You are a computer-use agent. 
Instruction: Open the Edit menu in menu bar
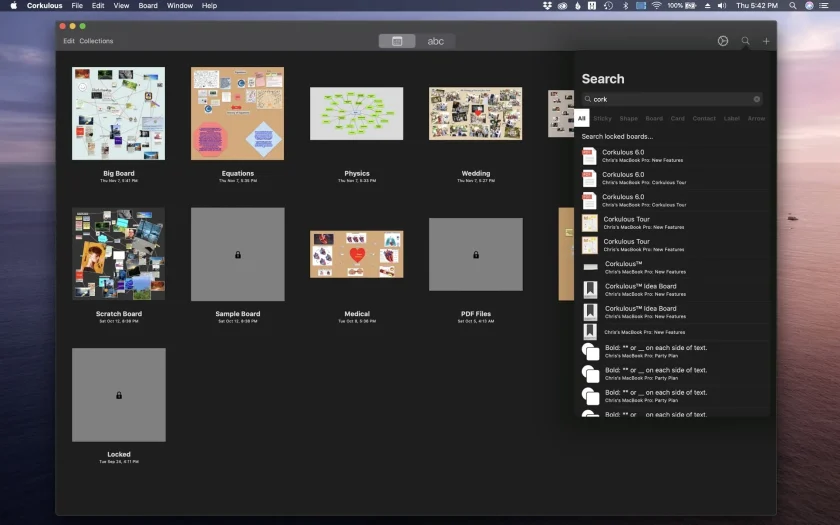[x=98, y=5]
